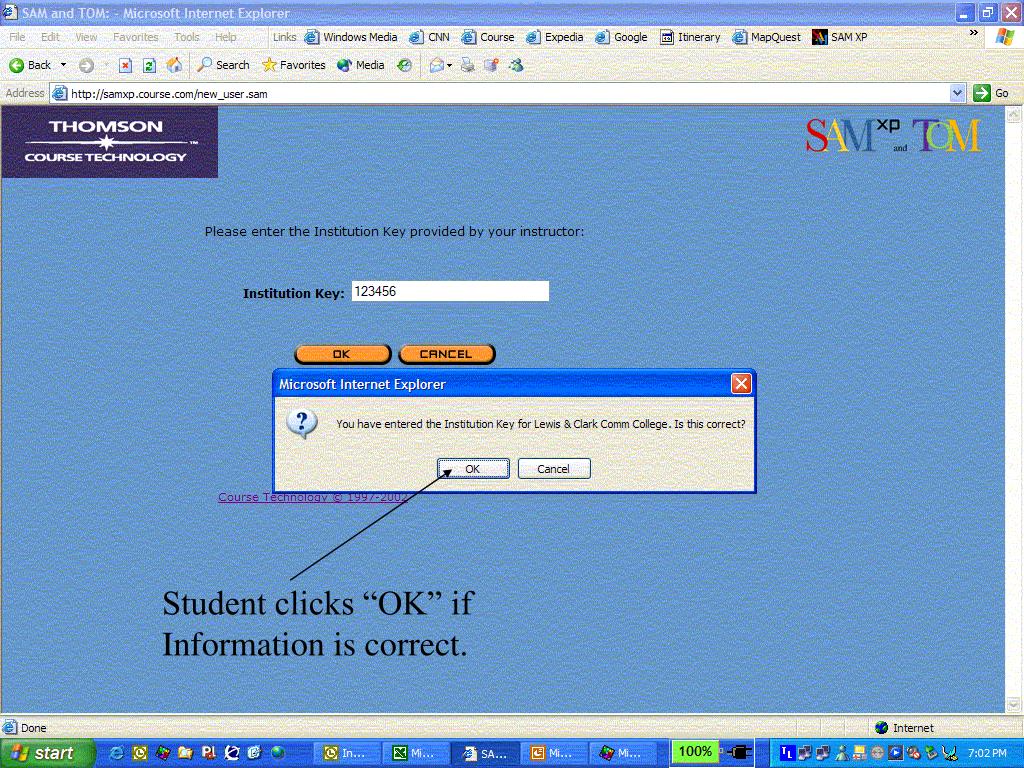Expand the address bar URL dropdown
This screenshot has height=768, width=1024.
tap(957, 93)
